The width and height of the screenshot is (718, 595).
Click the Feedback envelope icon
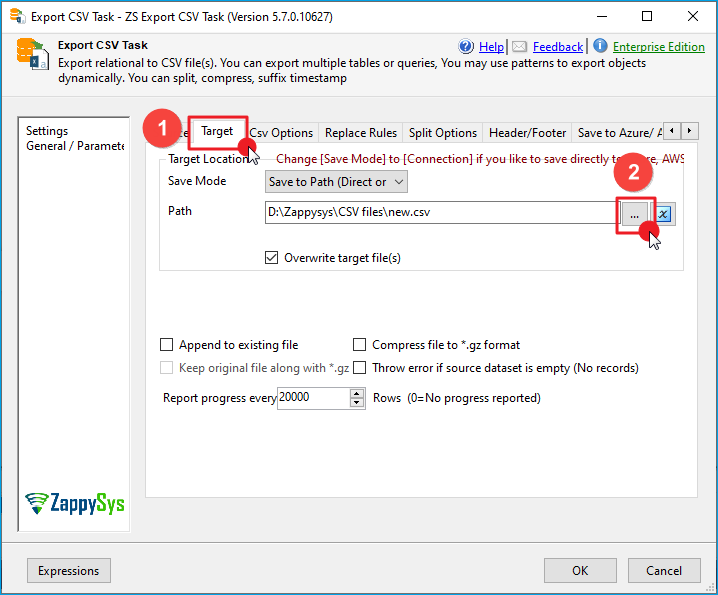tap(519, 47)
